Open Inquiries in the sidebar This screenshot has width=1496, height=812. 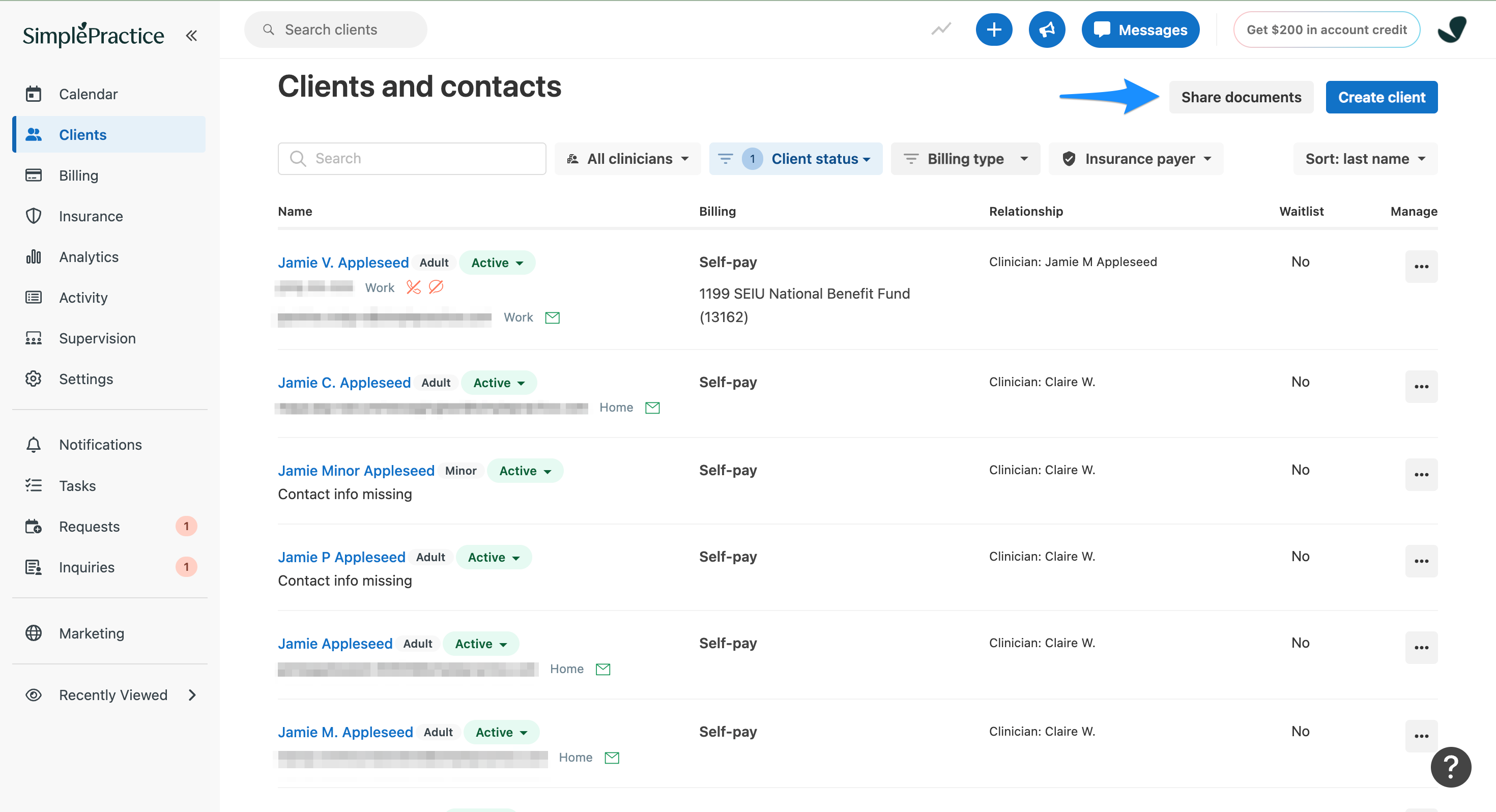109,567
